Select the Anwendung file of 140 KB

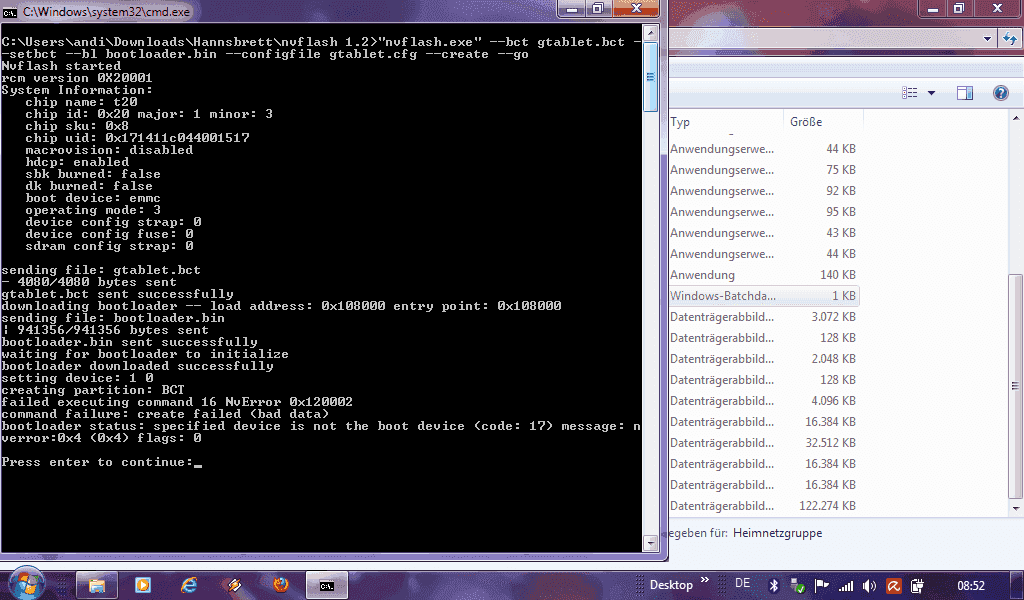tap(763, 275)
